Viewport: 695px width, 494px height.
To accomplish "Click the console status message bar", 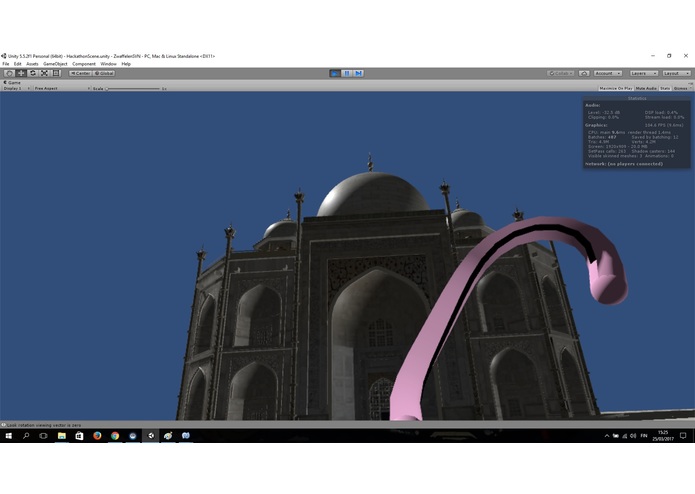I will tap(347, 425).
